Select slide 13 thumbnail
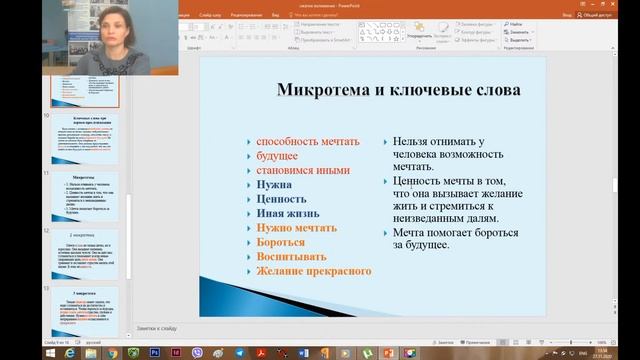Viewport: 640px width, 360px height. click(x=85, y=311)
